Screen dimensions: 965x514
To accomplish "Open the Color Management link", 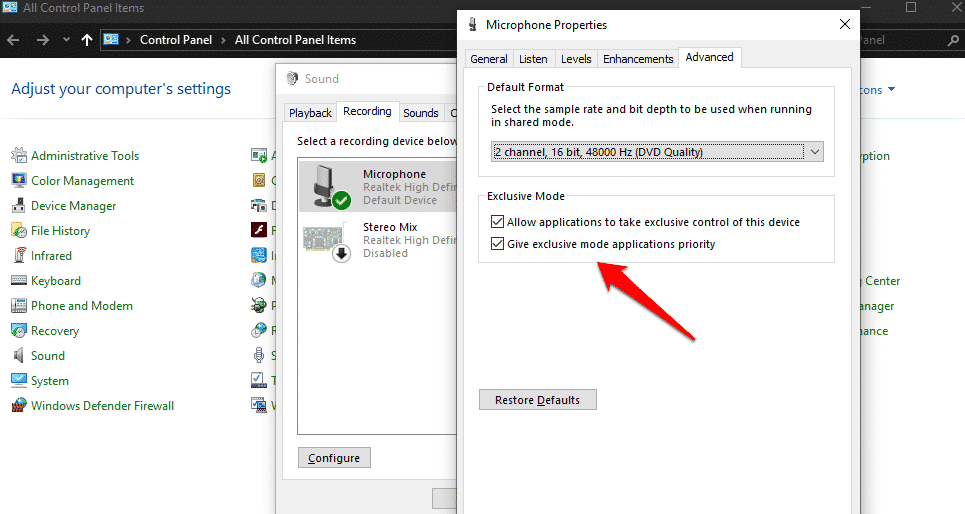I will pyautogui.click(x=82, y=181).
